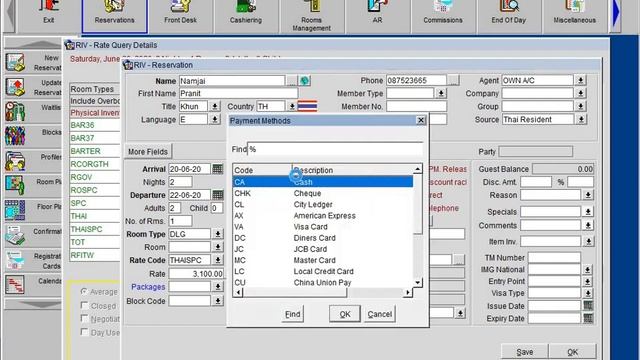This screenshot has height=360, width=640.
Task: Expand the Agent dropdown
Action: (580, 80)
